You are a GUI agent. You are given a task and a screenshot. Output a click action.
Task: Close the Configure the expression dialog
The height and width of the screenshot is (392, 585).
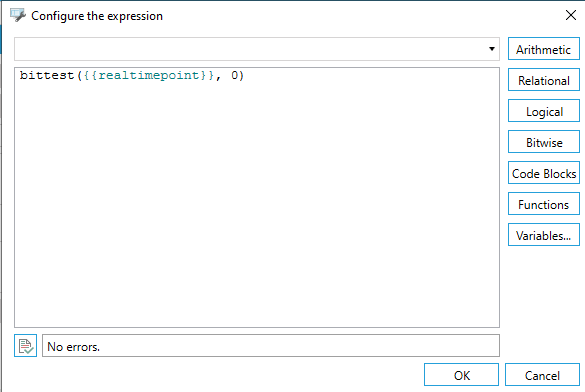pos(571,15)
